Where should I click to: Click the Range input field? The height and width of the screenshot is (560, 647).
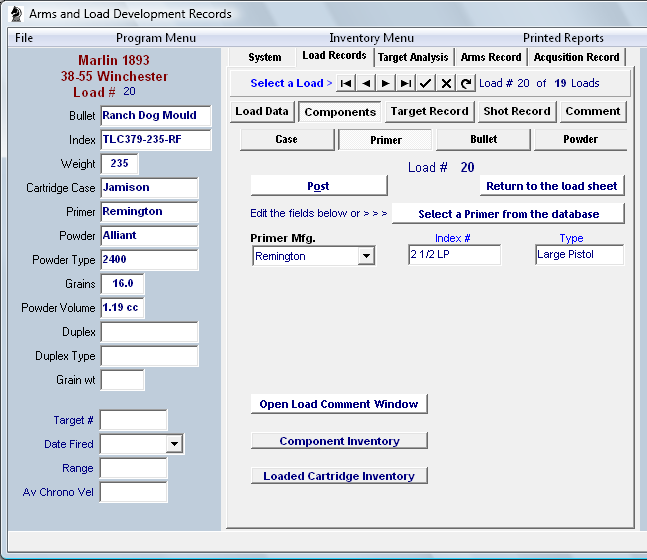pos(133,468)
